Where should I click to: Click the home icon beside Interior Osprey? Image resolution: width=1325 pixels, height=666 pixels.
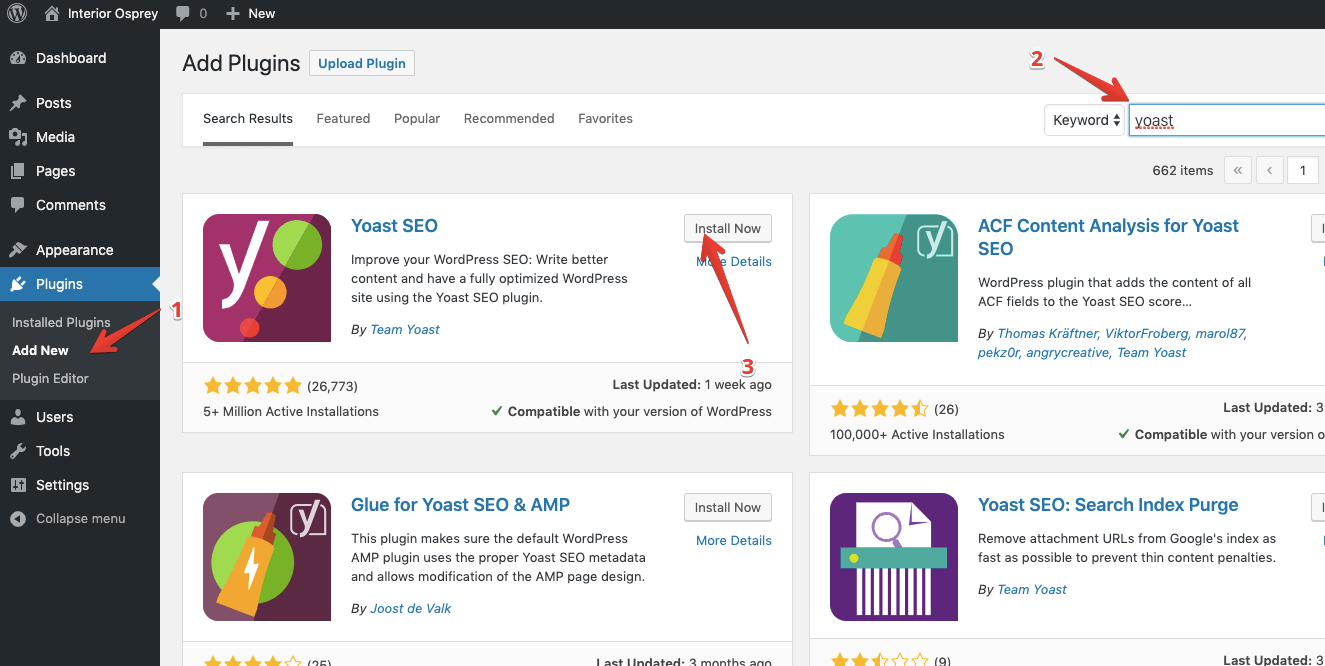click(x=53, y=13)
